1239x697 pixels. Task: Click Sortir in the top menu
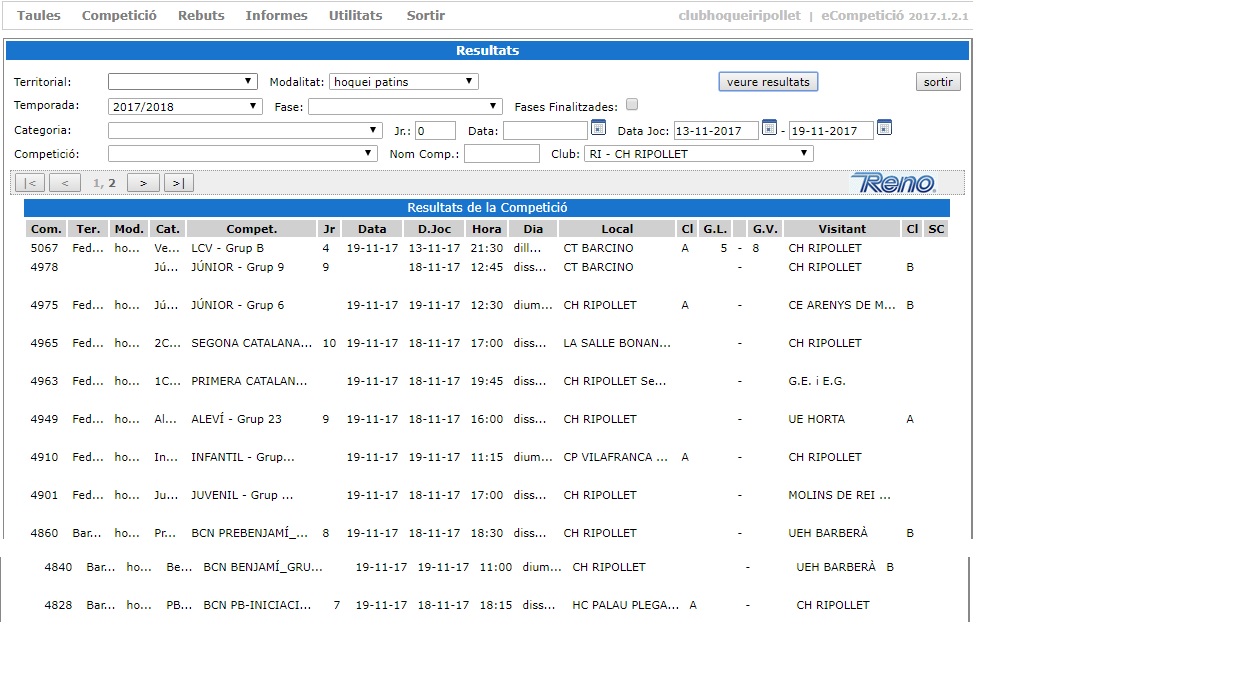(x=426, y=16)
